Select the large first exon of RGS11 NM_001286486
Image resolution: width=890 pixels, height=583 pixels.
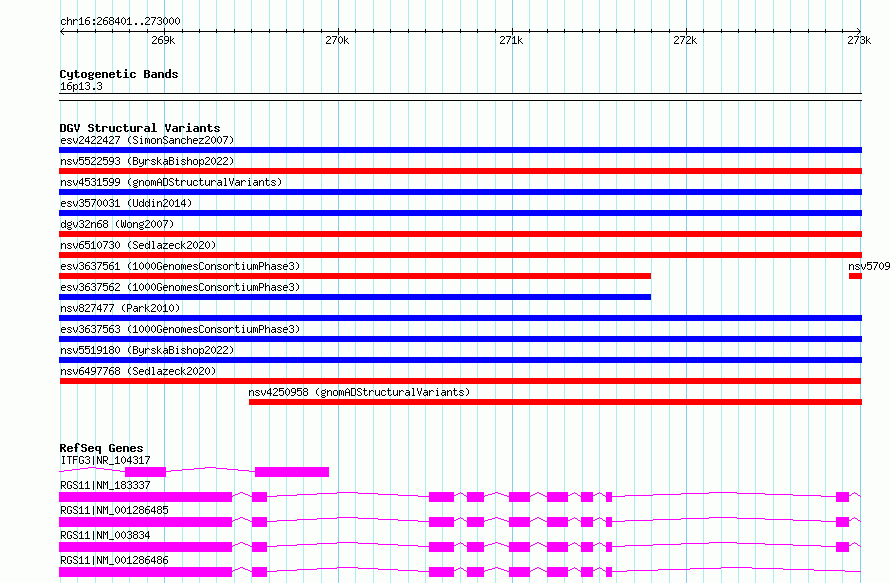tap(145, 572)
